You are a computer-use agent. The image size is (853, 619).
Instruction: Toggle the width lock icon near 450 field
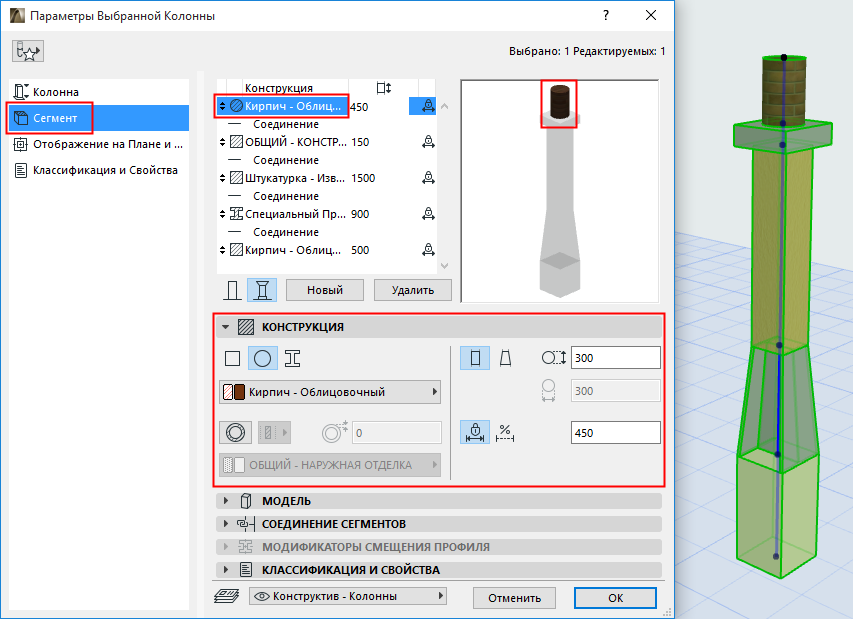coord(474,430)
